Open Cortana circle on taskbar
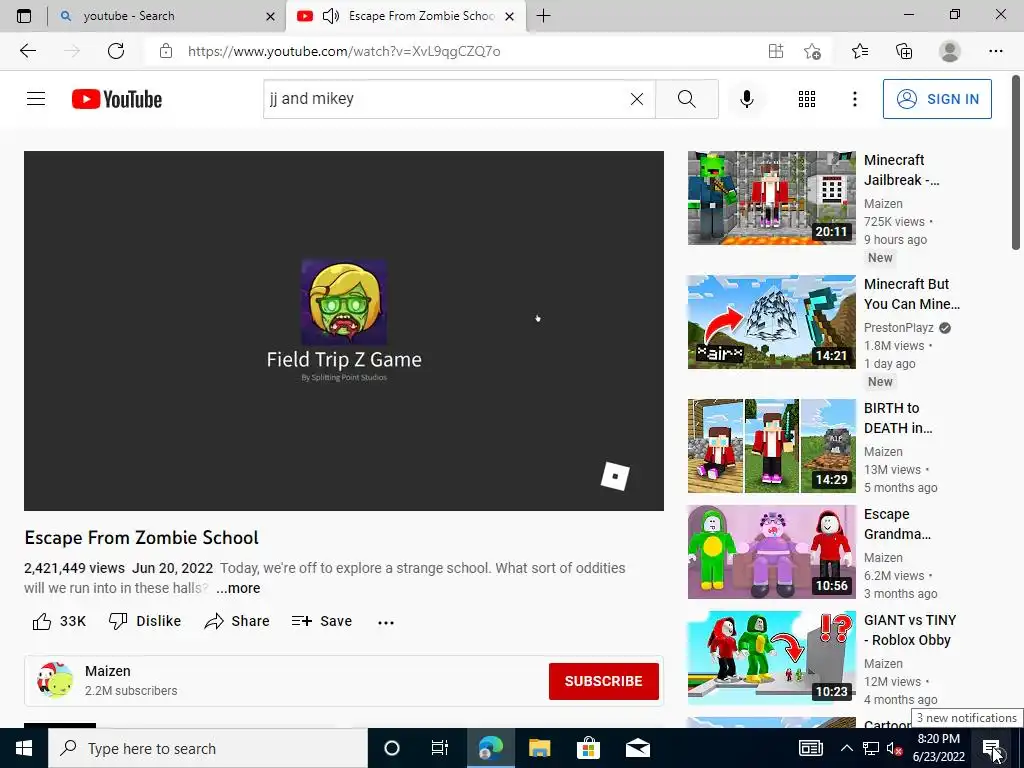 coord(392,748)
